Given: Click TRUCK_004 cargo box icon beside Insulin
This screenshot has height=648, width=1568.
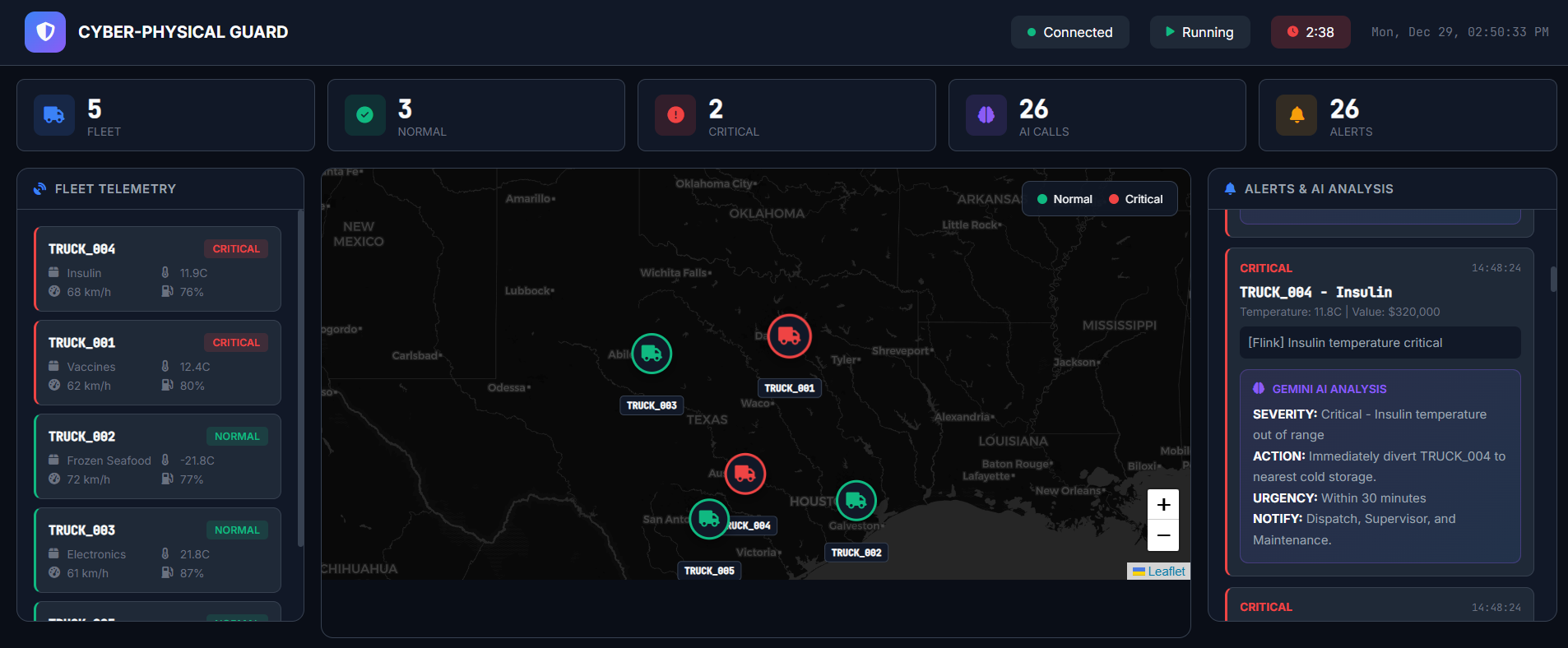Looking at the screenshot, I should [53, 272].
